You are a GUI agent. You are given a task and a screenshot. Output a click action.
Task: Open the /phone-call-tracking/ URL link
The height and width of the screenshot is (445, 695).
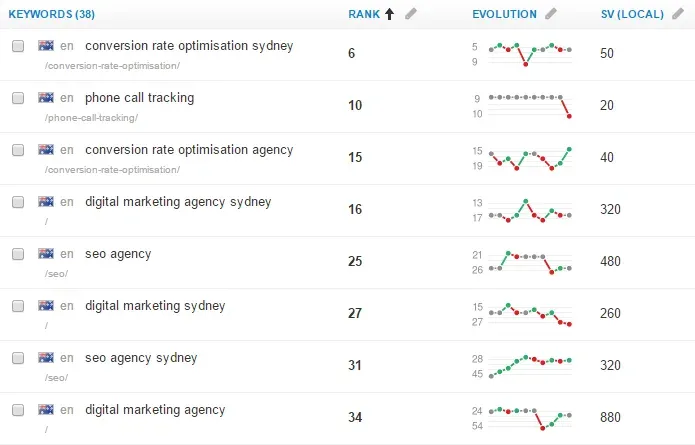(91, 118)
